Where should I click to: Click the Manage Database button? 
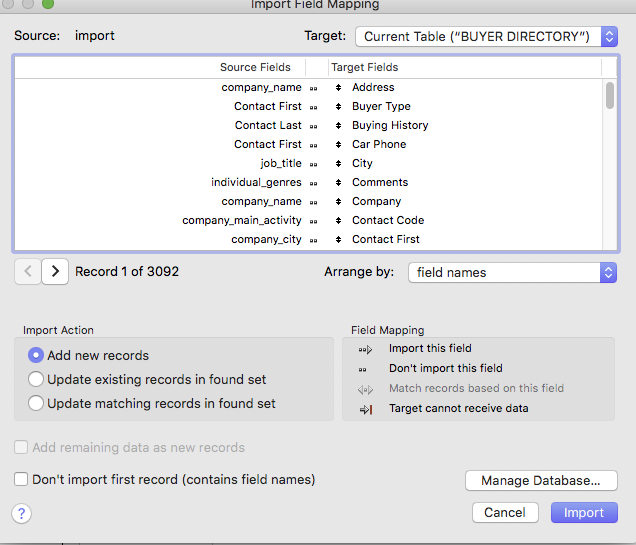coord(540,481)
